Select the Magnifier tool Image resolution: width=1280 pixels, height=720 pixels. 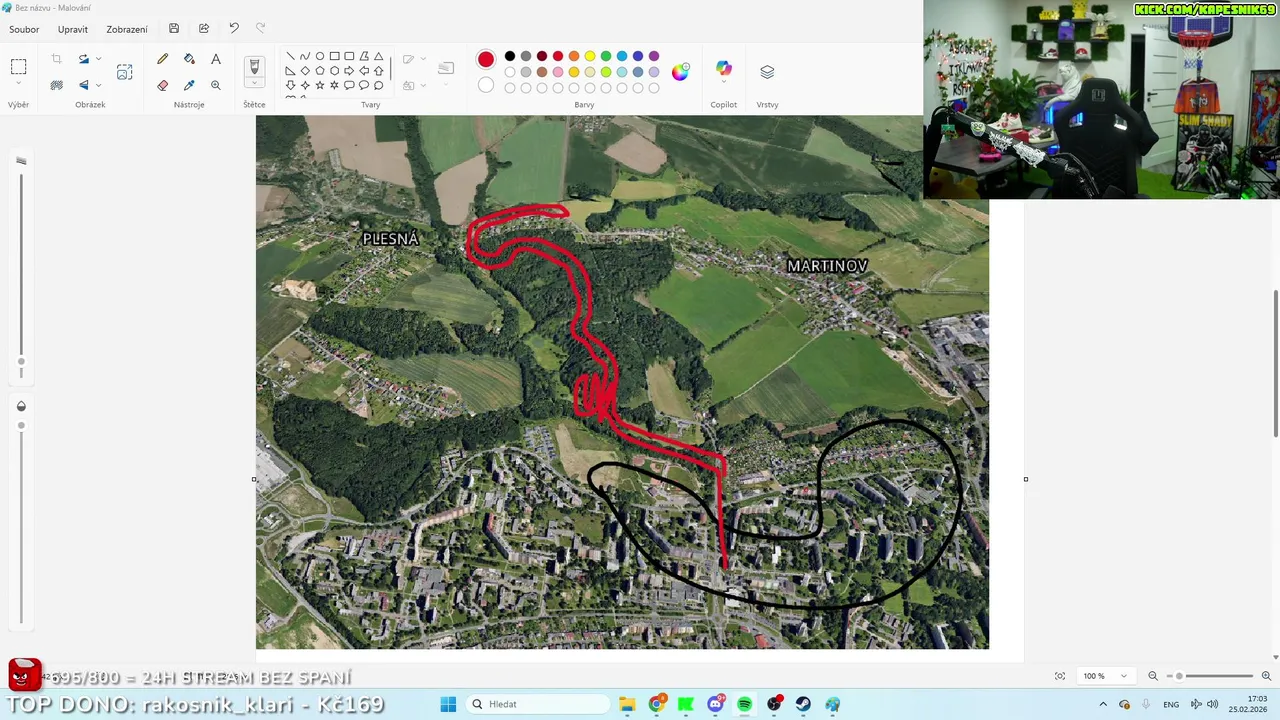tap(215, 85)
